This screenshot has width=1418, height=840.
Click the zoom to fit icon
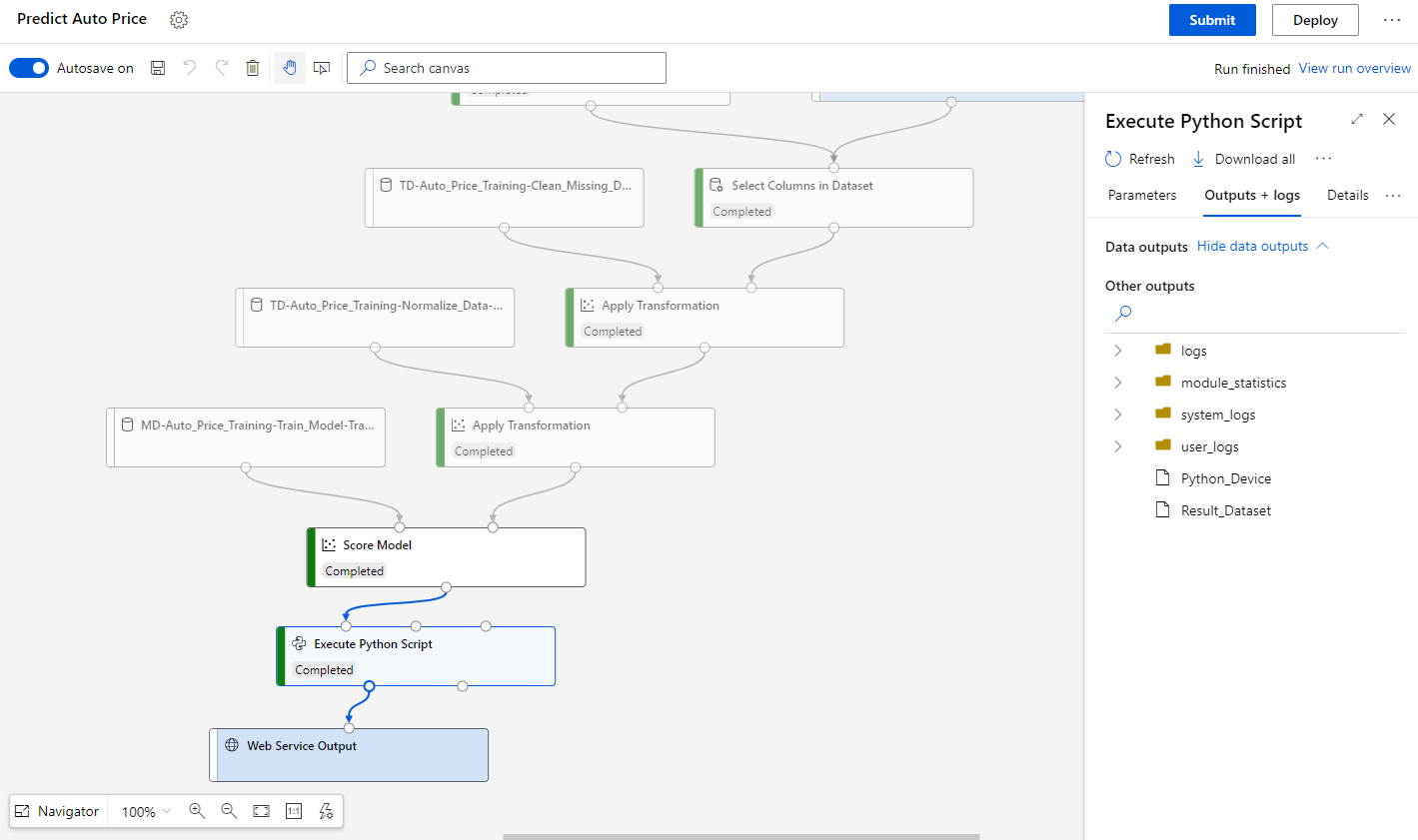(261, 811)
